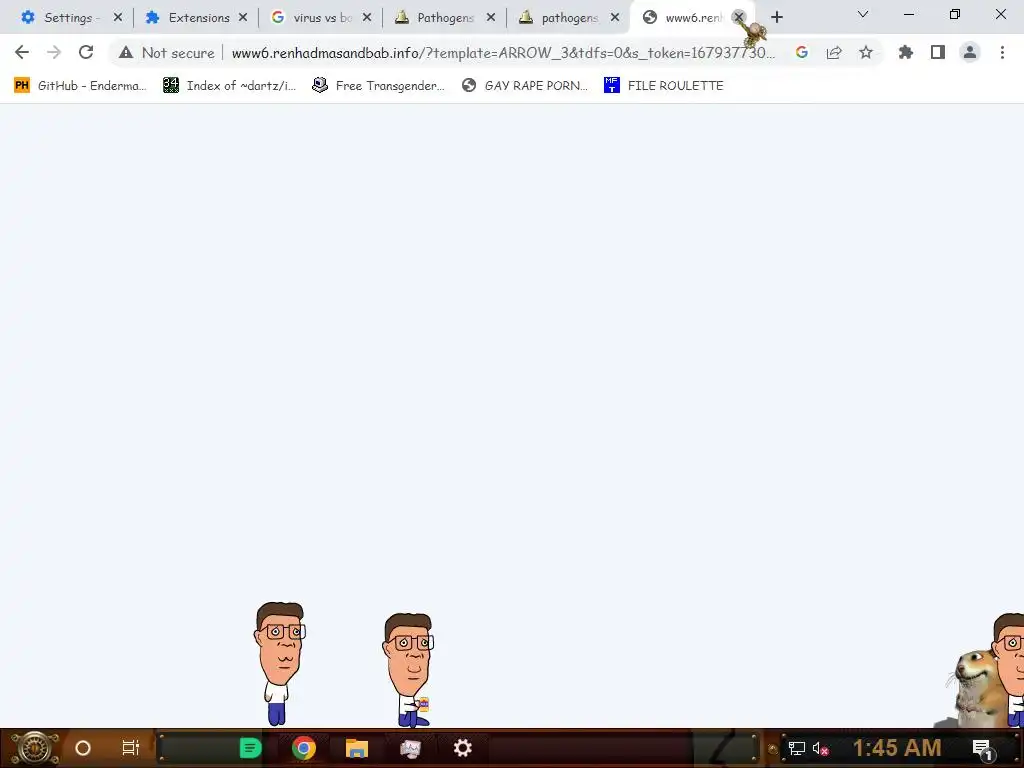Click the kneeling Hank Hill character holding a can
Image resolution: width=1024 pixels, height=768 pixels.
pos(408,670)
